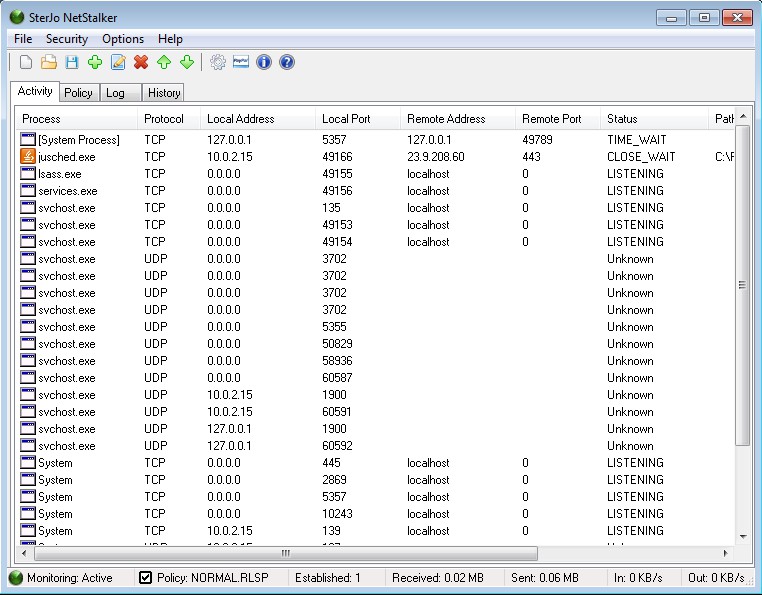
Task: Click the vertical scrollbar down arrow
Action: [742, 537]
